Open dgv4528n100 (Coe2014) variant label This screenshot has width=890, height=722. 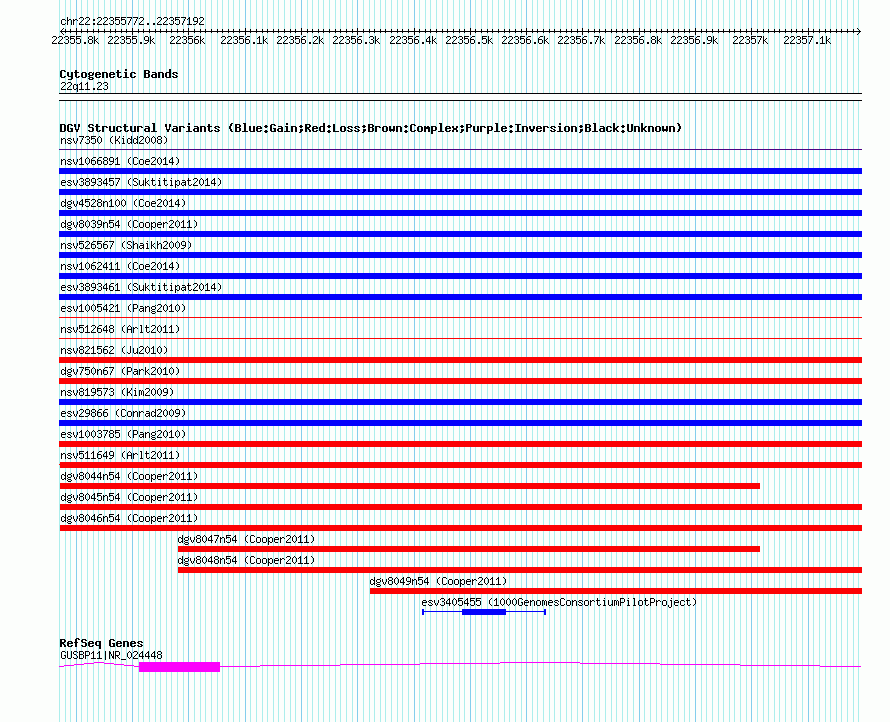point(123,203)
